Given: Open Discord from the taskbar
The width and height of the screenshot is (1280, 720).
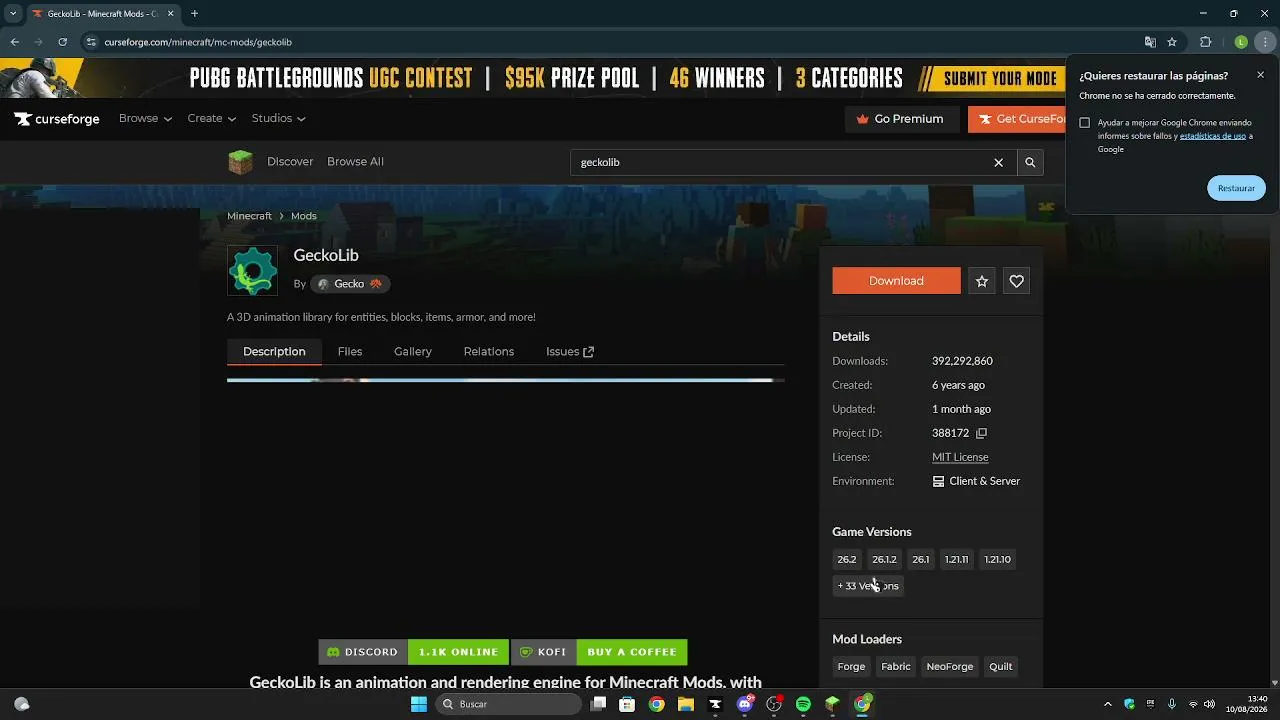Looking at the screenshot, I should point(744,704).
